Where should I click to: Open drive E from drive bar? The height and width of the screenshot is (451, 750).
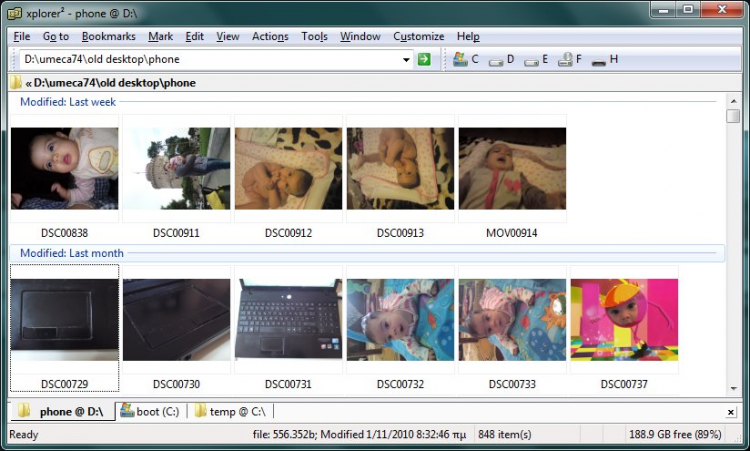coord(536,60)
